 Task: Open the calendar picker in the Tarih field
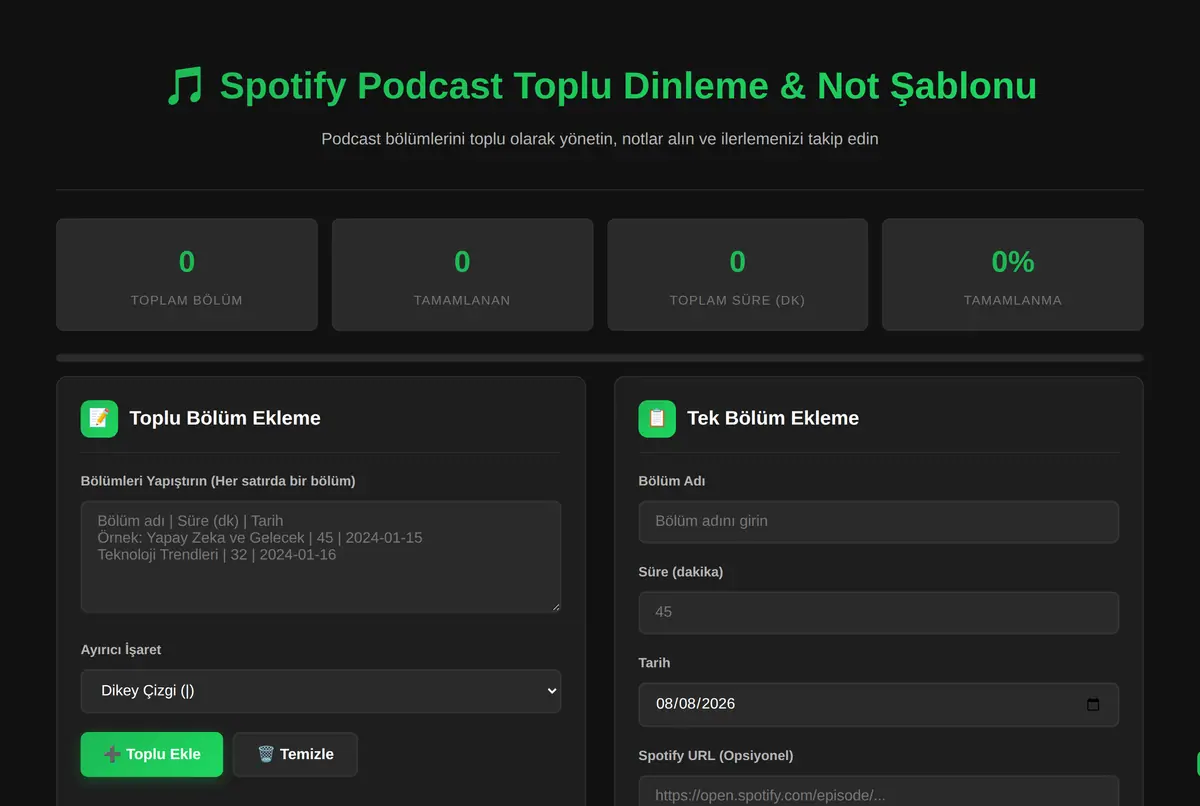point(1093,704)
